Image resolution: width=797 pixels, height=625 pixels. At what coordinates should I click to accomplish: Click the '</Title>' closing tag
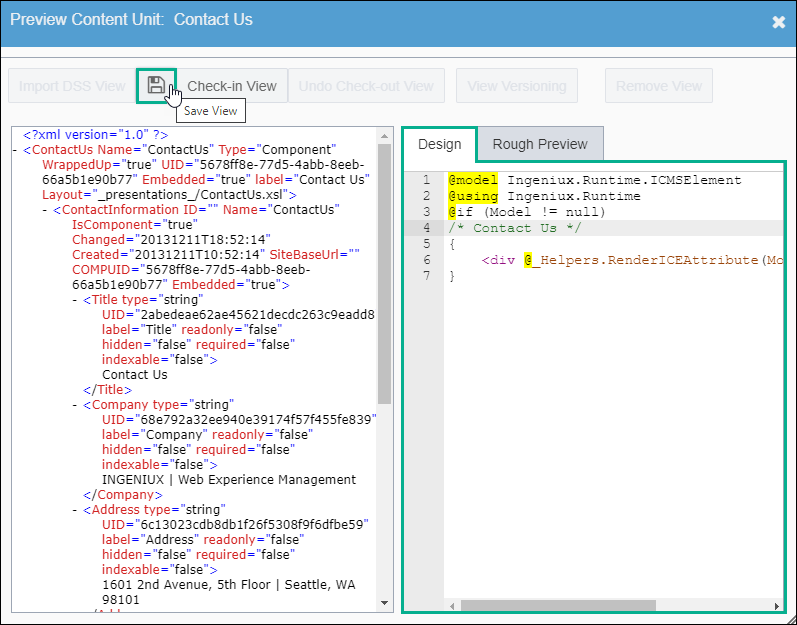(x=107, y=390)
